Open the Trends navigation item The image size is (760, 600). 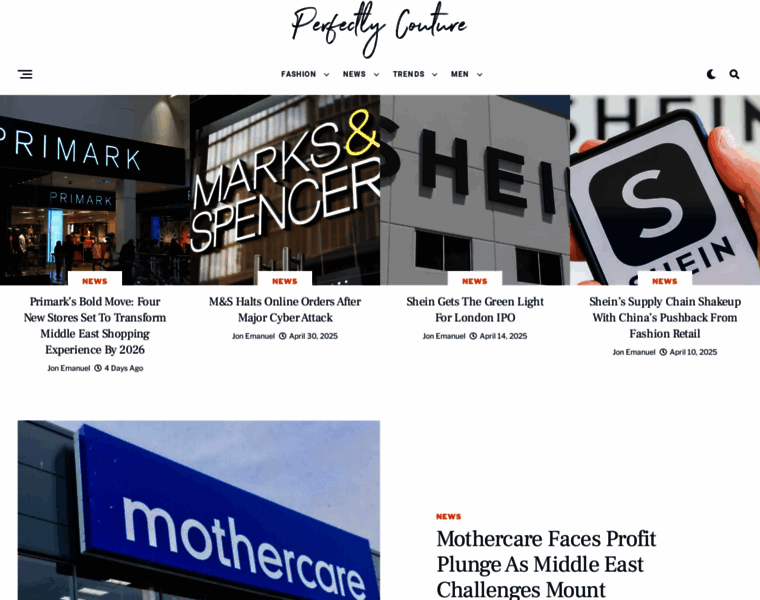409,74
